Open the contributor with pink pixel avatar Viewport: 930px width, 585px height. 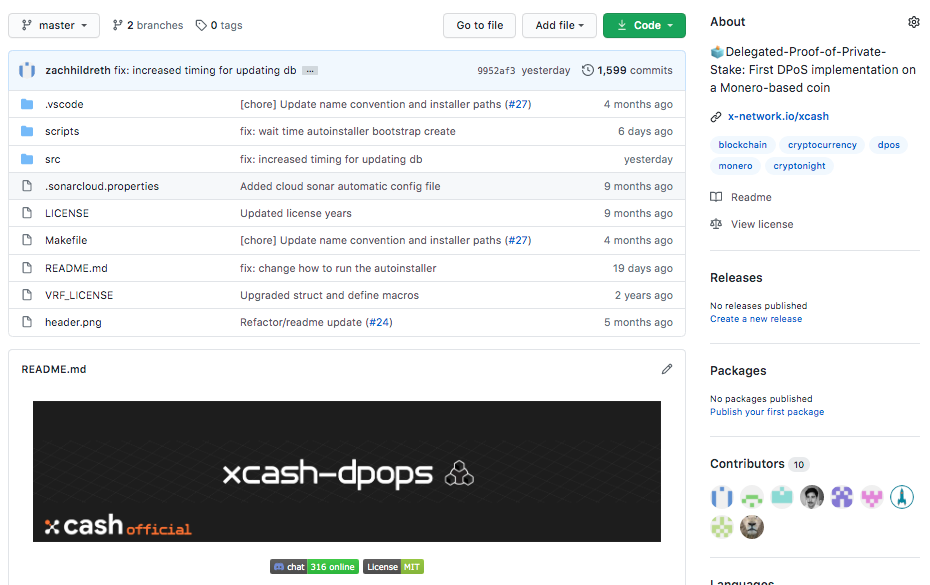(x=872, y=497)
